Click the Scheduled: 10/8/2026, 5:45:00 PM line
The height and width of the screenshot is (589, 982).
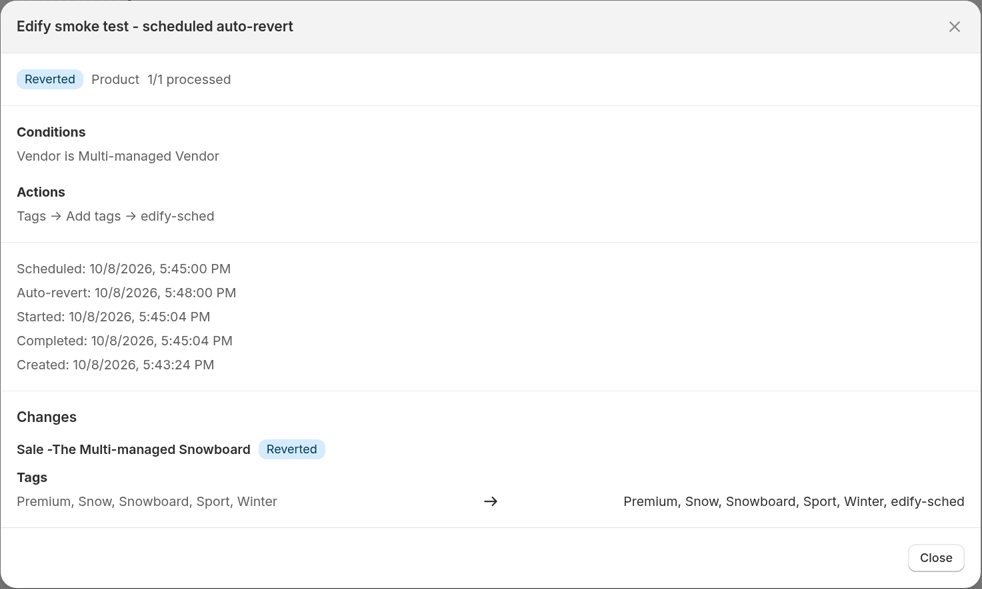coord(123,269)
